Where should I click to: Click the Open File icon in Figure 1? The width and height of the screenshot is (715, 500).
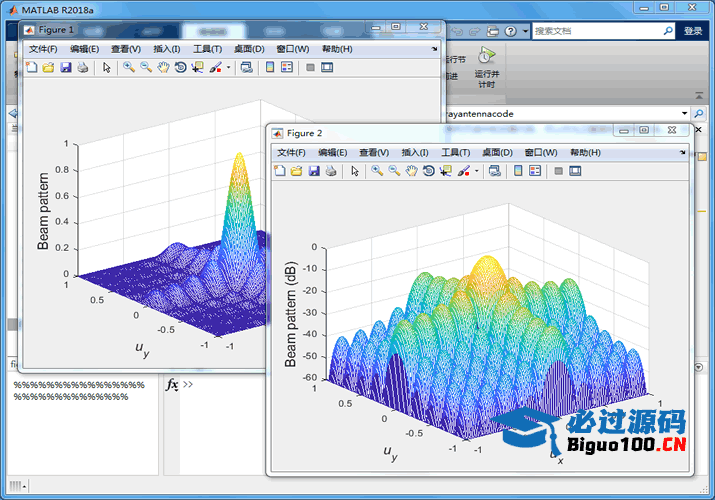48,68
